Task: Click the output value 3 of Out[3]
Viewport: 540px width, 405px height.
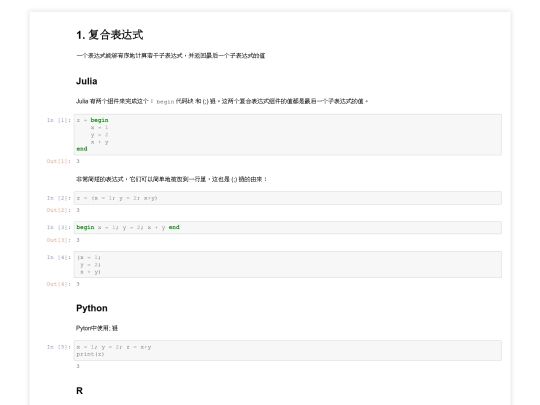Action: tap(78, 240)
